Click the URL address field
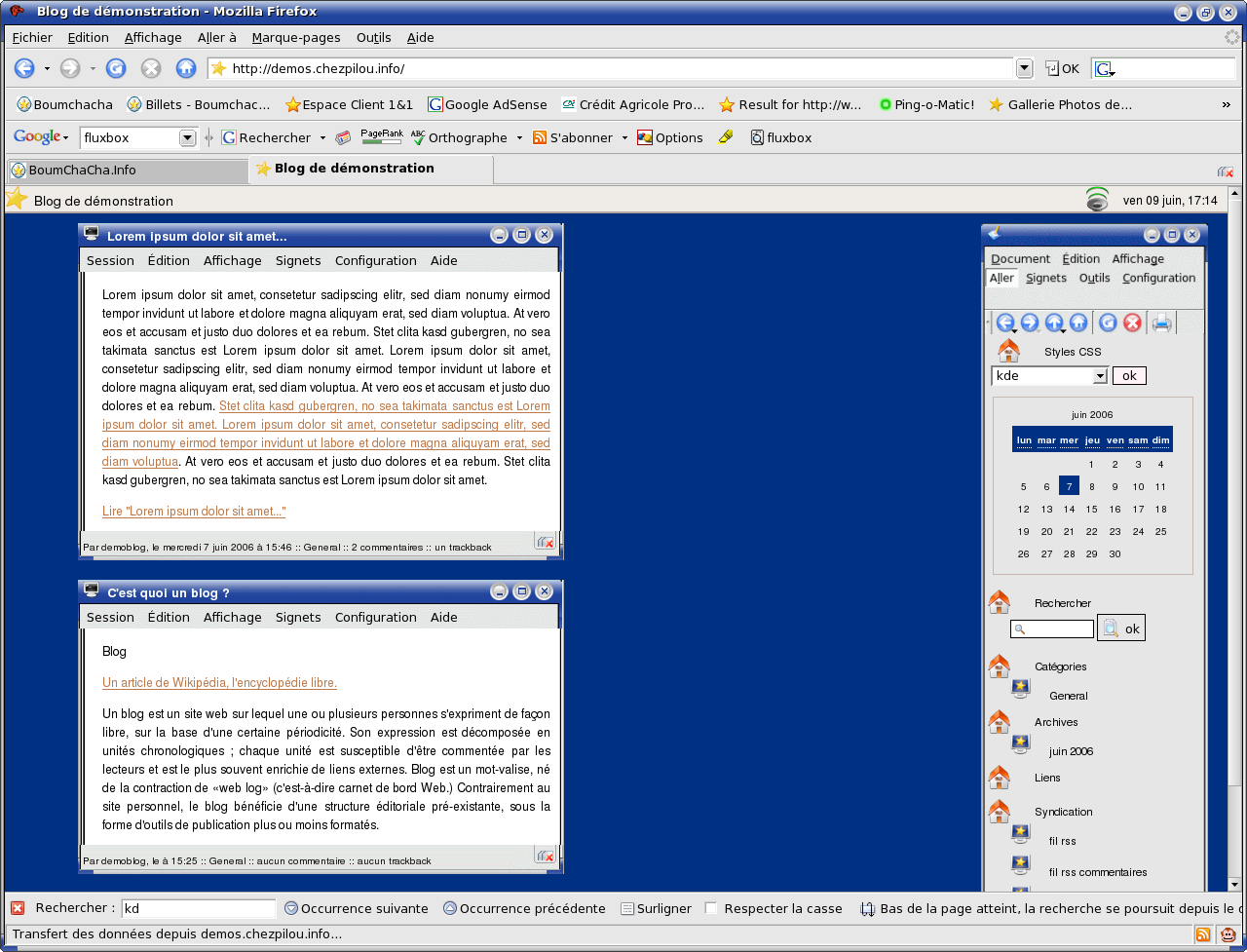Image resolution: width=1247 pixels, height=952 pixels. pyautogui.click(x=610, y=68)
